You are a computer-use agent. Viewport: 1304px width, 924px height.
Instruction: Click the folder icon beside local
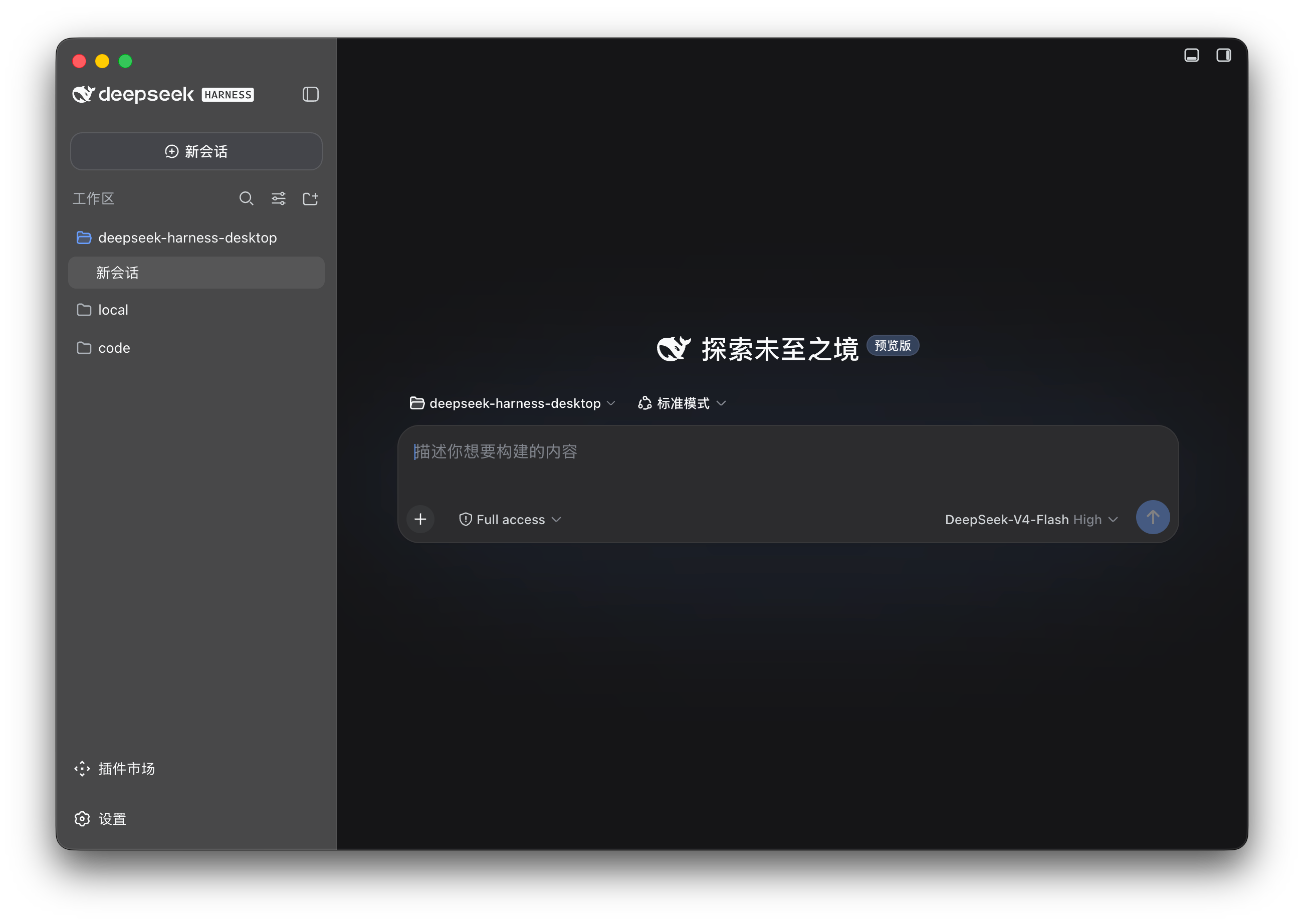(84, 310)
